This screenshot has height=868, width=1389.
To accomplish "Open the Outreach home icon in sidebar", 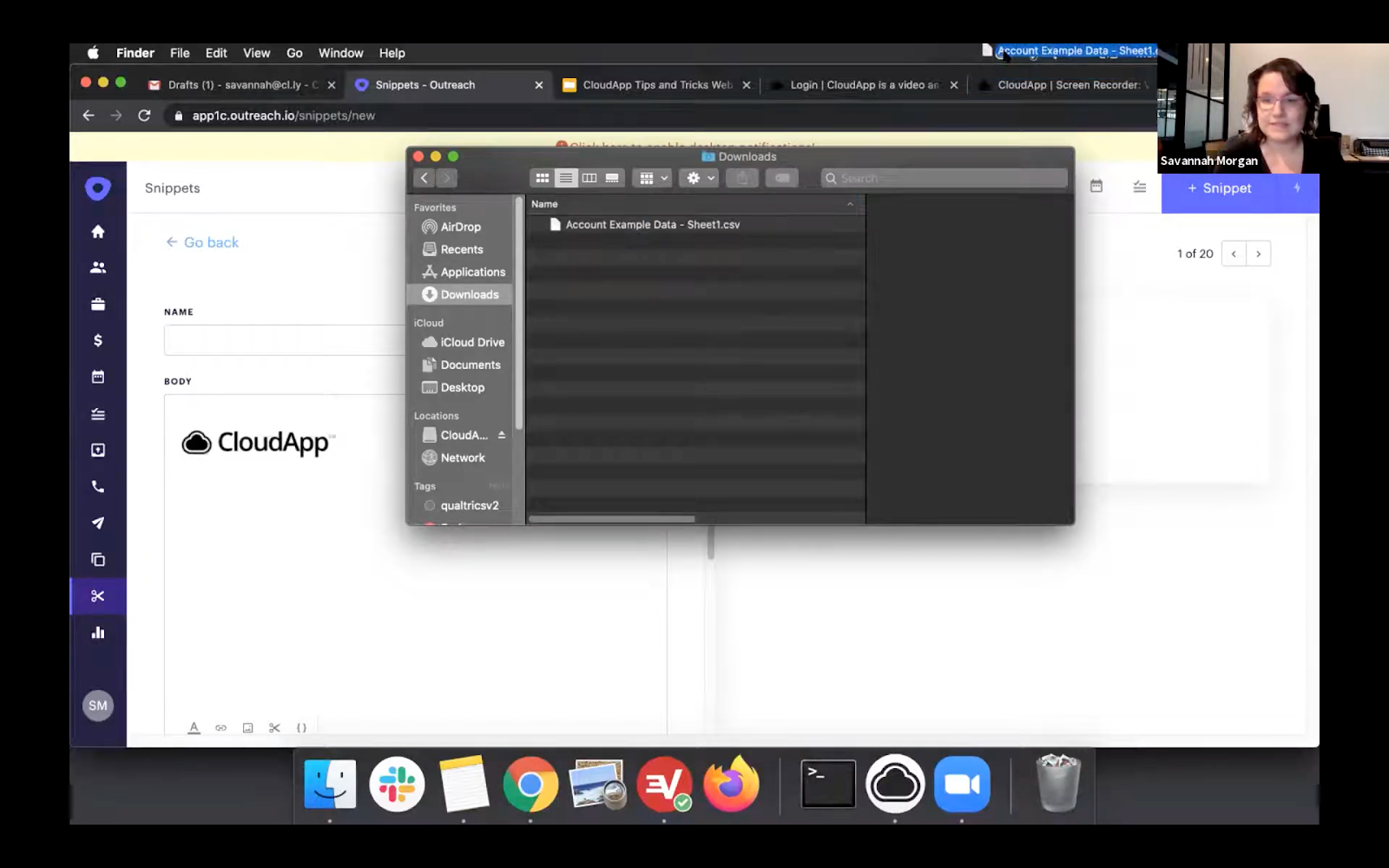I will (98, 232).
